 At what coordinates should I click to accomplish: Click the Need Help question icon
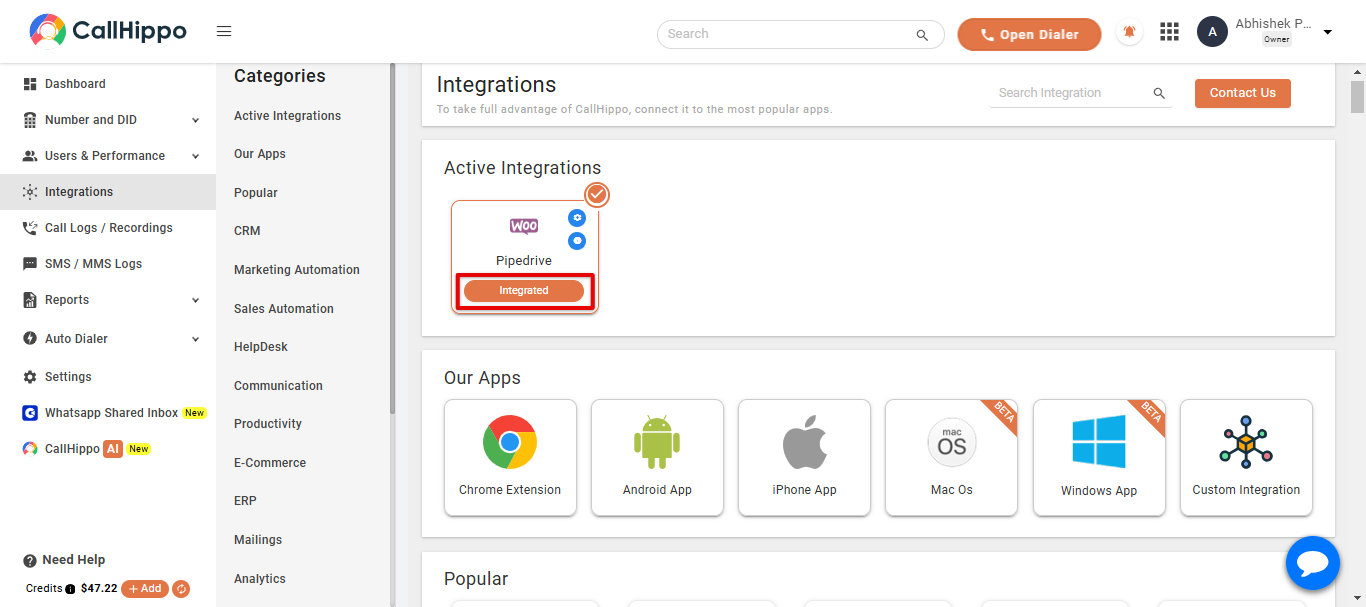tap(30, 560)
